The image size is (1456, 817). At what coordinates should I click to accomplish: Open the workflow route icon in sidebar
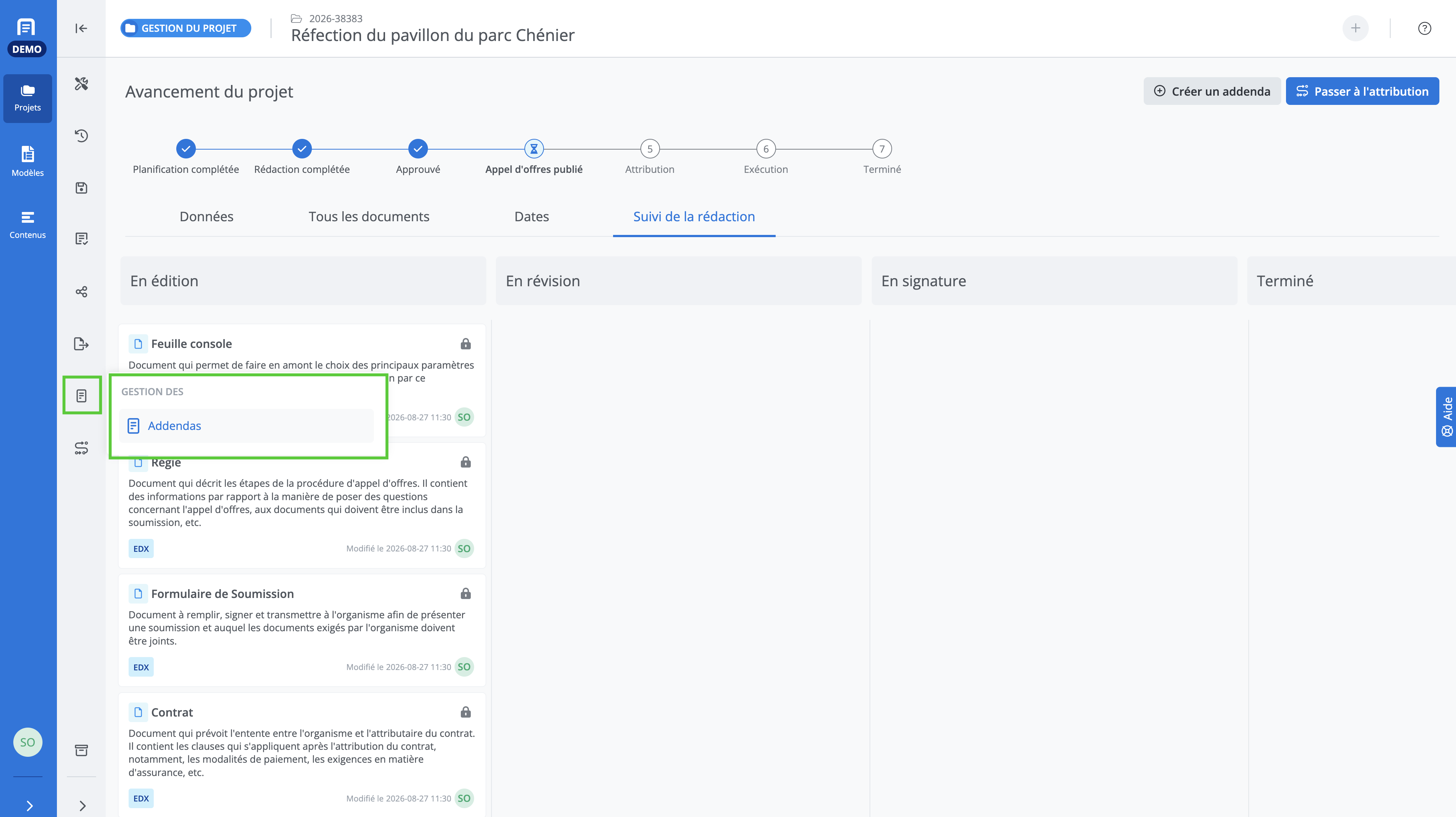point(81,448)
